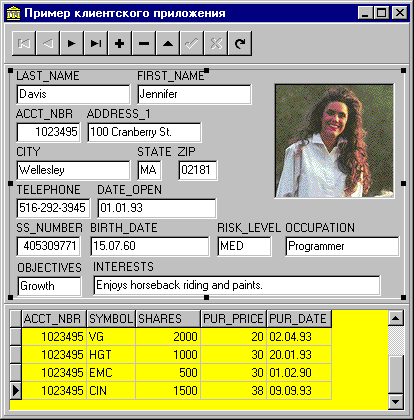Image resolution: width=414 pixels, height=420 pixels.
Task: Select row indicator for EMC row
Action: [x=16, y=373]
